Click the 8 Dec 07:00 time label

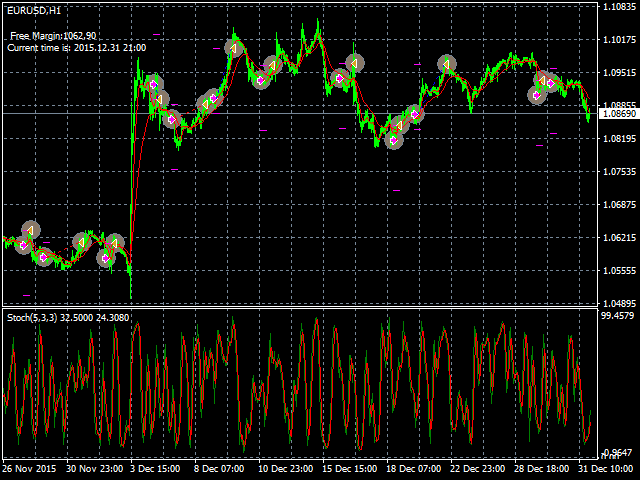click(x=219, y=469)
